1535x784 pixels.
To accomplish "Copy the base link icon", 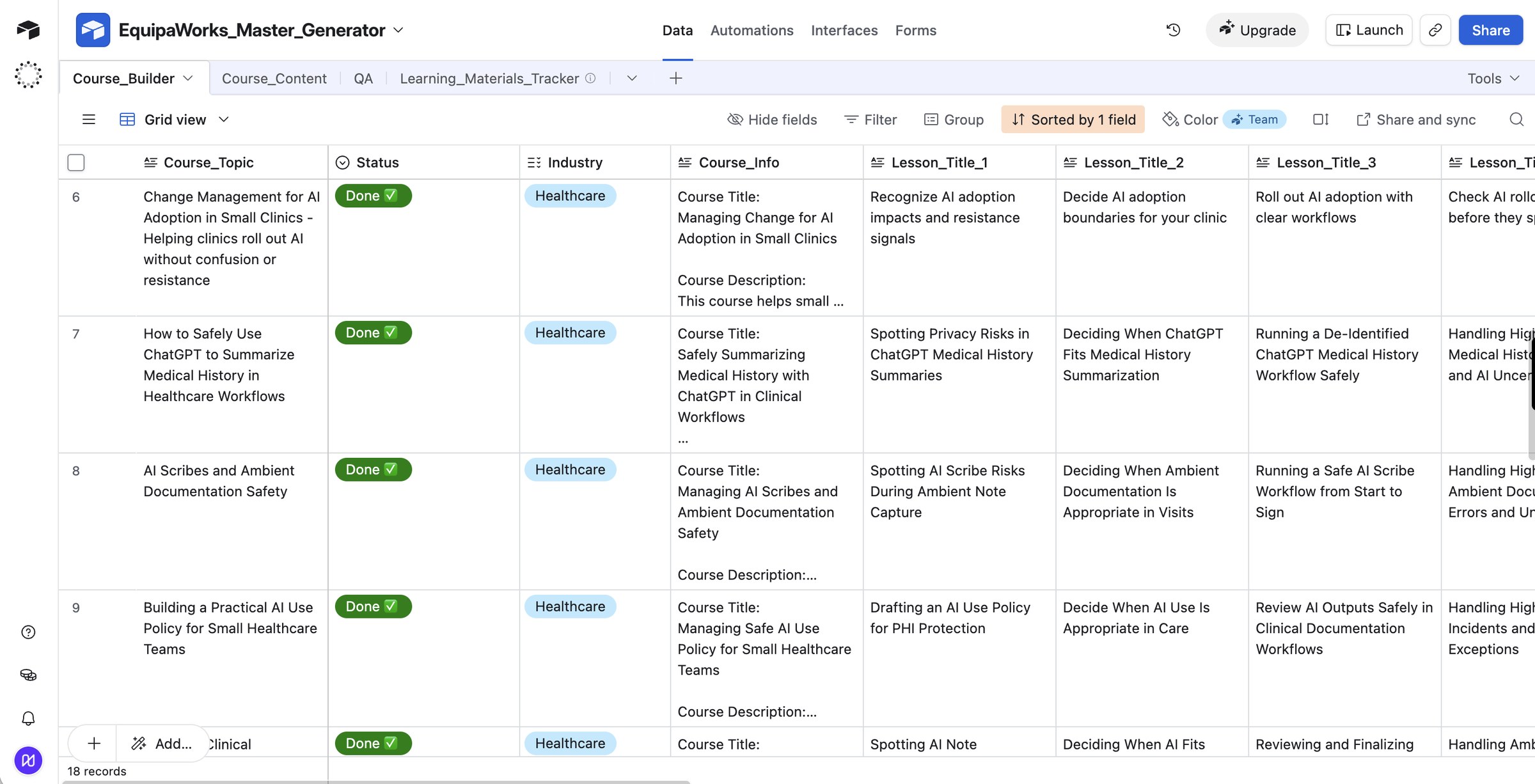I will [1435, 30].
